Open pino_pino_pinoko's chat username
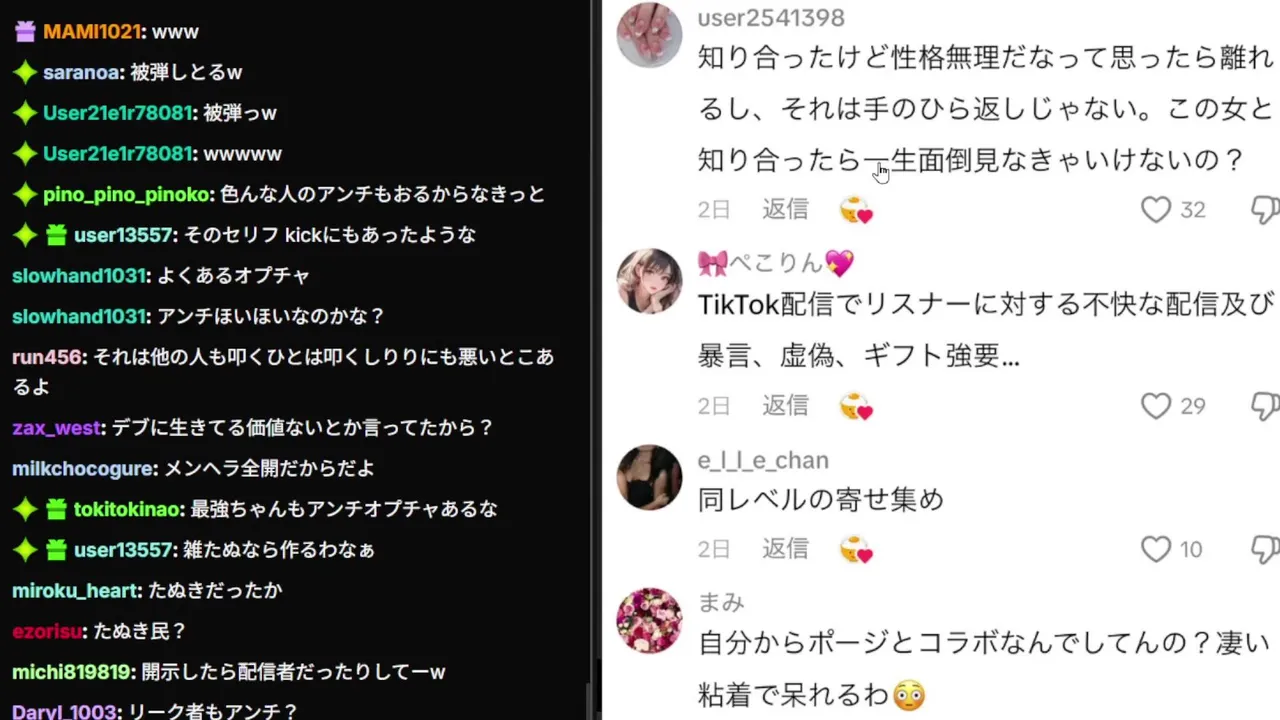The image size is (1280, 720). click(x=127, y=195)
